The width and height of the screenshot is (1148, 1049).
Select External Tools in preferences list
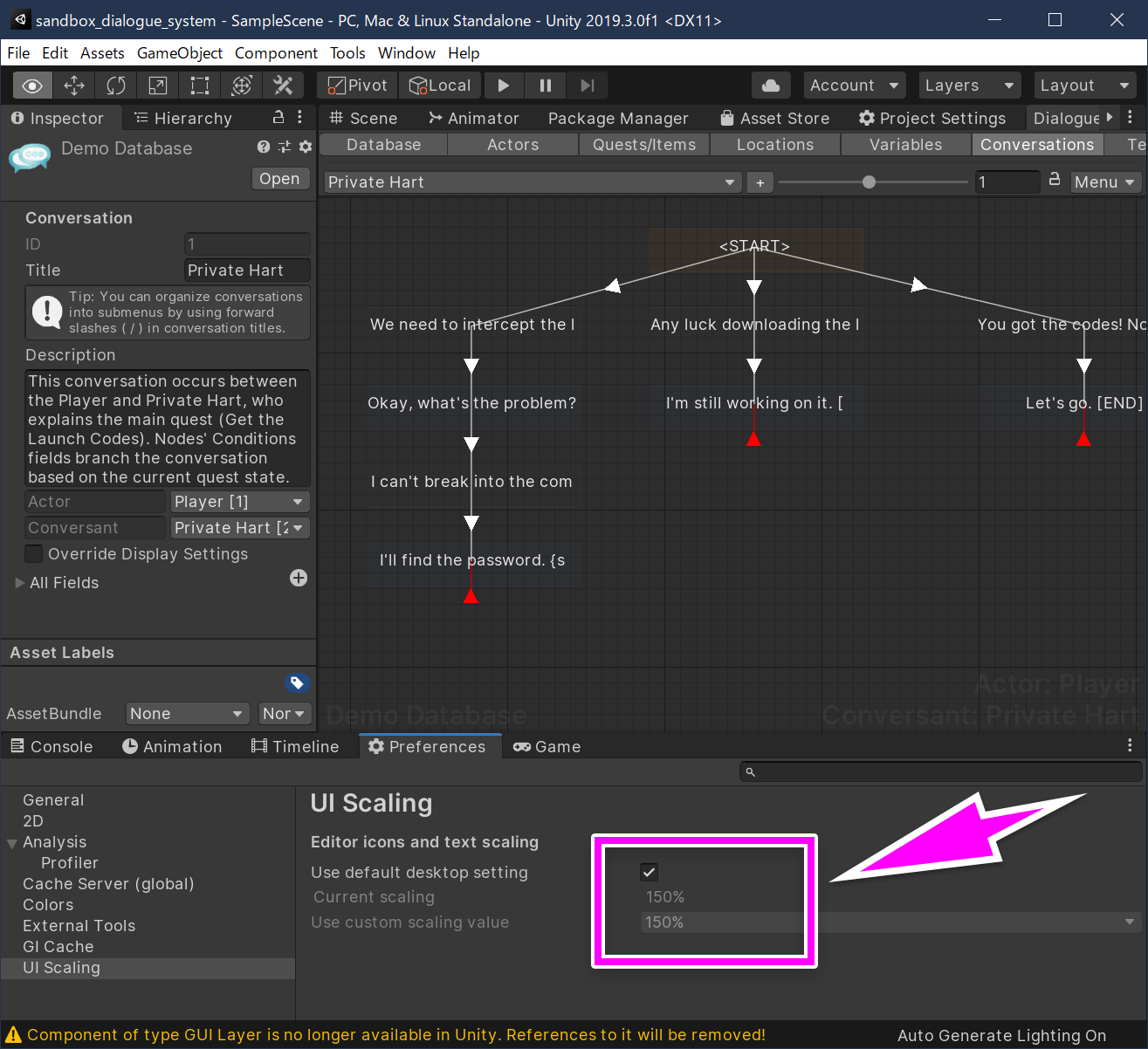pos(79,926)
